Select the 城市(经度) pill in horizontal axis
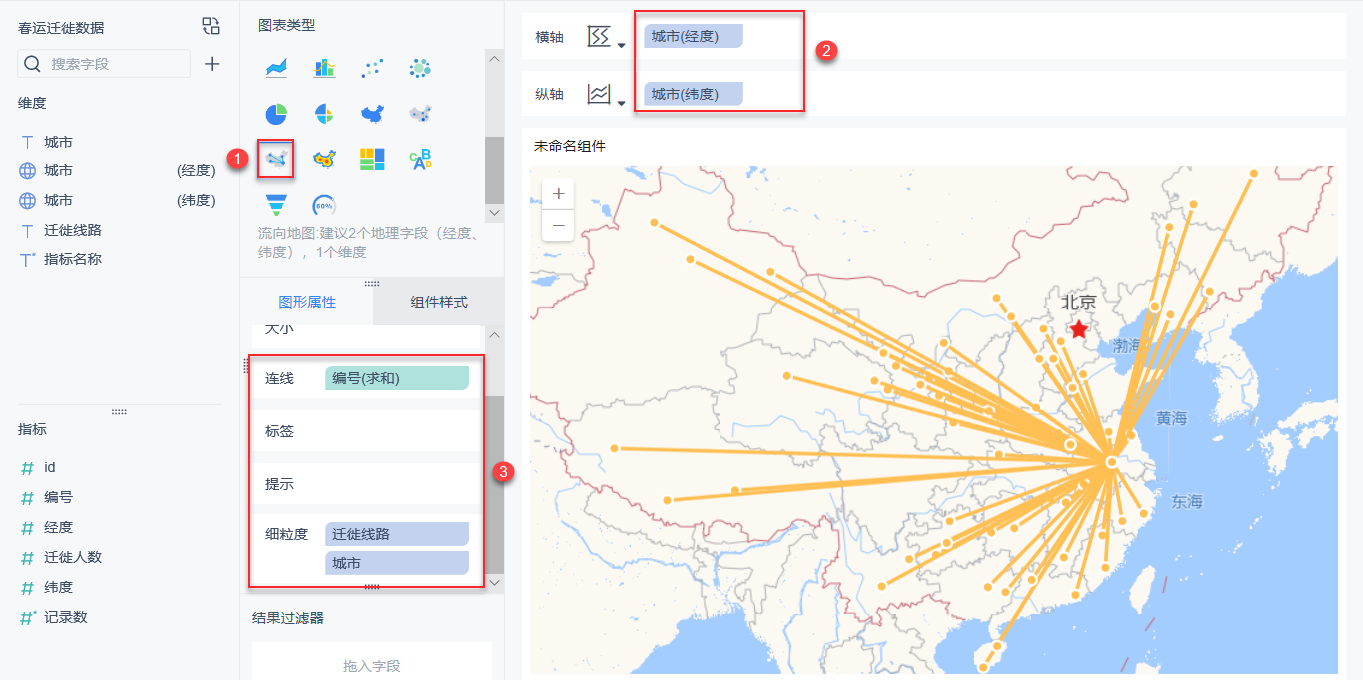 [x=694, y=37]
